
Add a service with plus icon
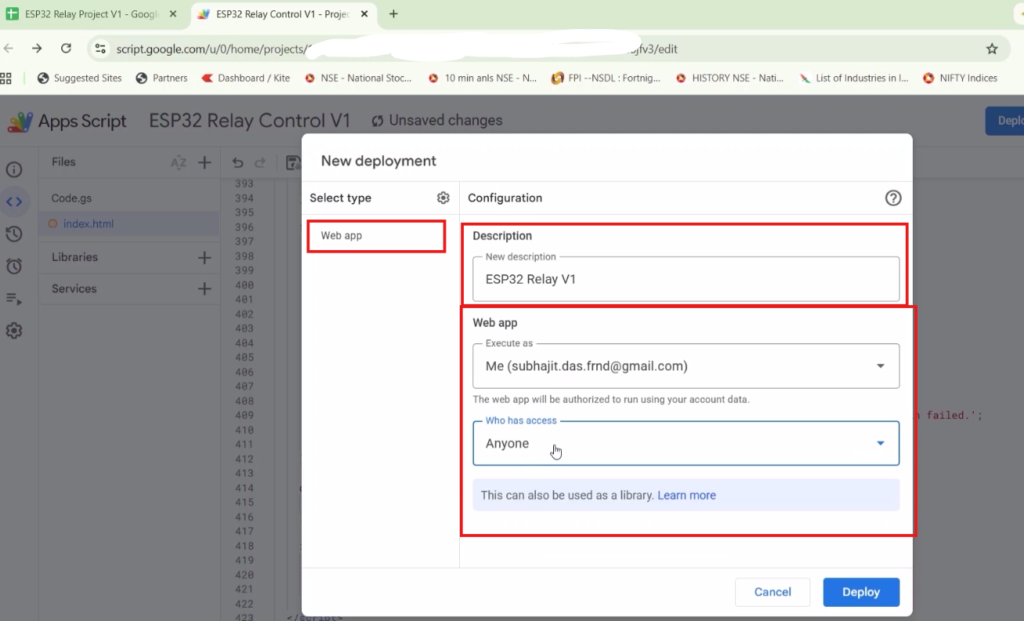tap(204, 289)
